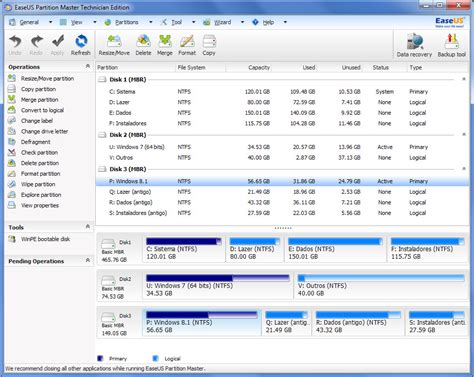Select the S: Instaladores (antigo) partition row
474x377 pixels.
282,213
